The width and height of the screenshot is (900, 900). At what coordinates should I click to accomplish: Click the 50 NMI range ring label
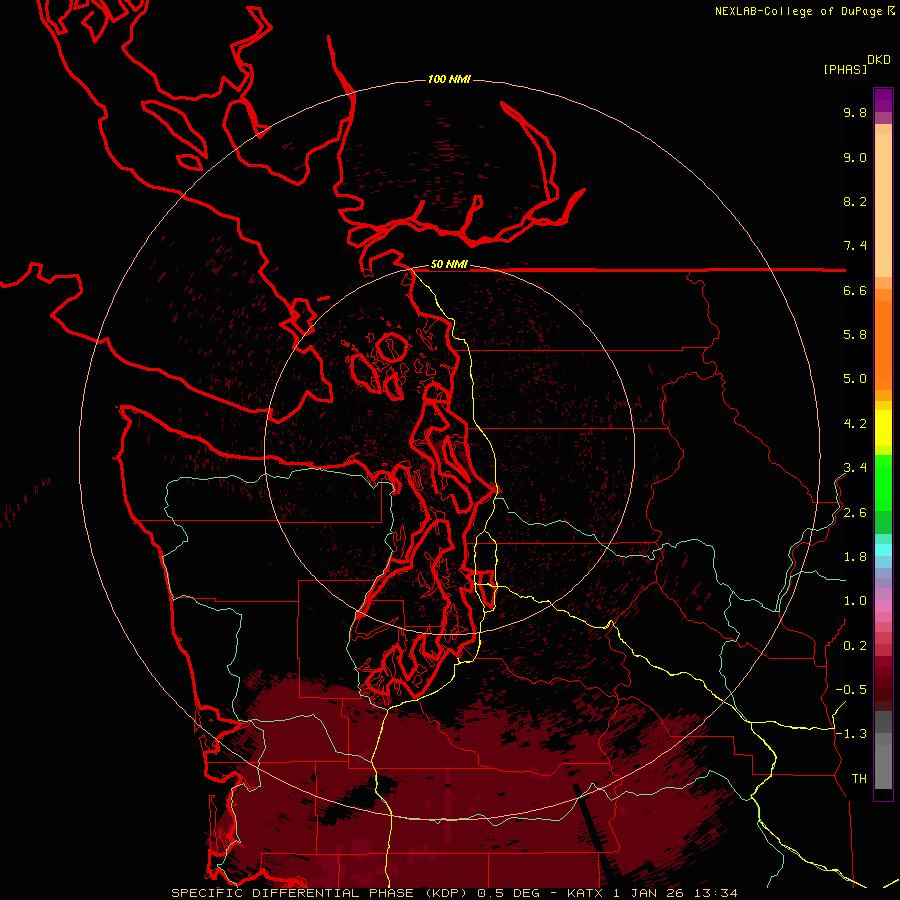449,265
